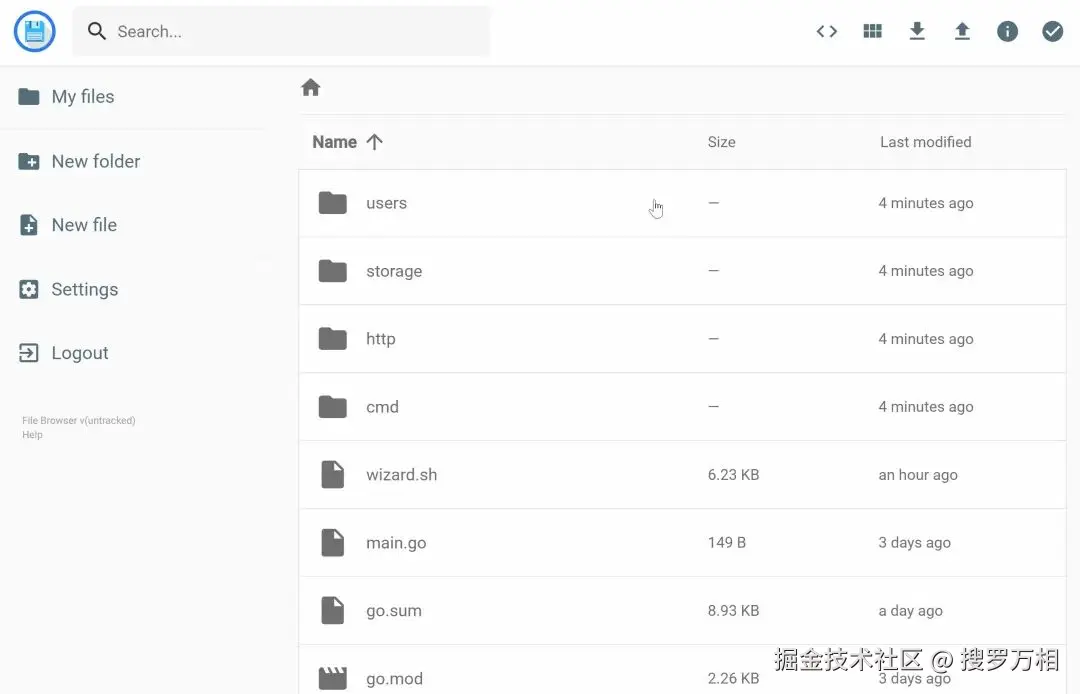1080x694 pixels.
Task: Switch view with the grid icon
Action: [x=872, y=31]
